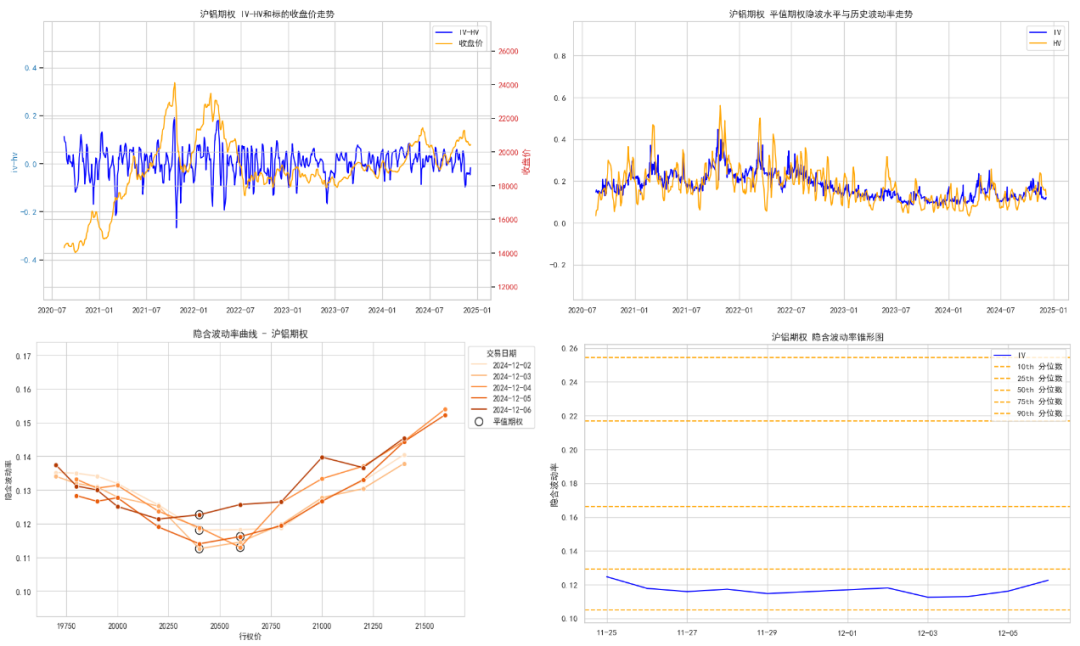Click the '0.15' y-axis tick
This screenshot has width=1080, height=646.
pyautogui.click(x=23, y=424)
